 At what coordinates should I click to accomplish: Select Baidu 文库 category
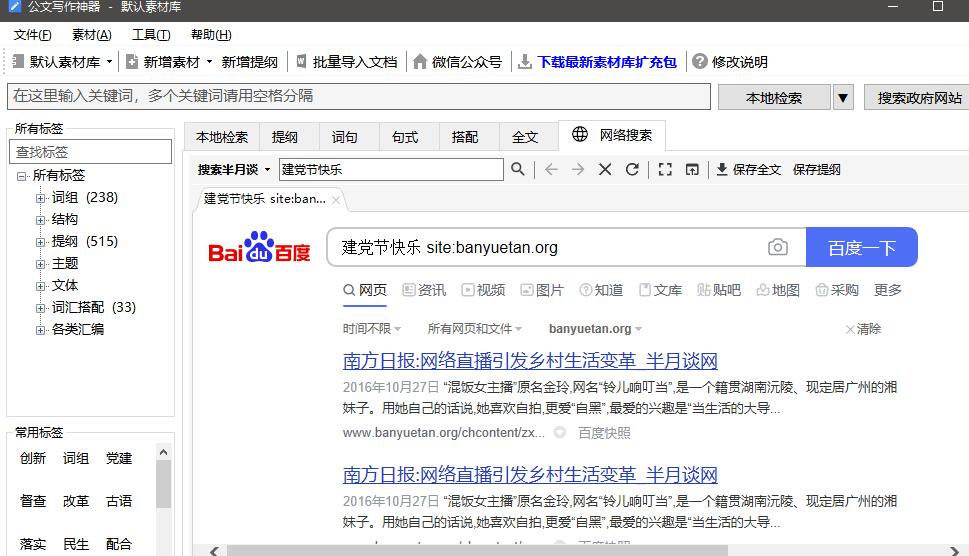click(660, 290)
